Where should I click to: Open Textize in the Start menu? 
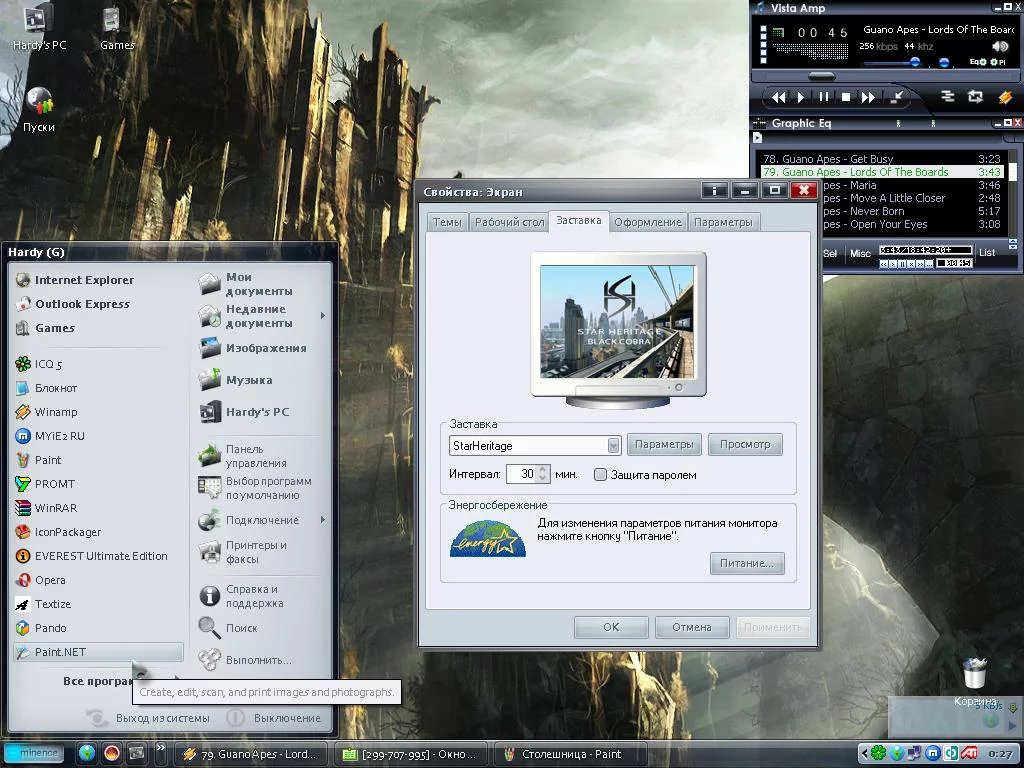click(x=43, y=605)
